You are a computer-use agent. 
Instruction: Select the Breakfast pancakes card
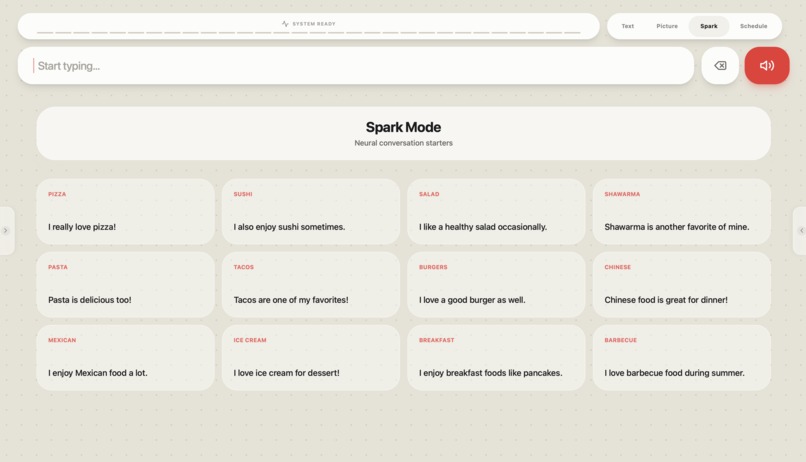496,358
